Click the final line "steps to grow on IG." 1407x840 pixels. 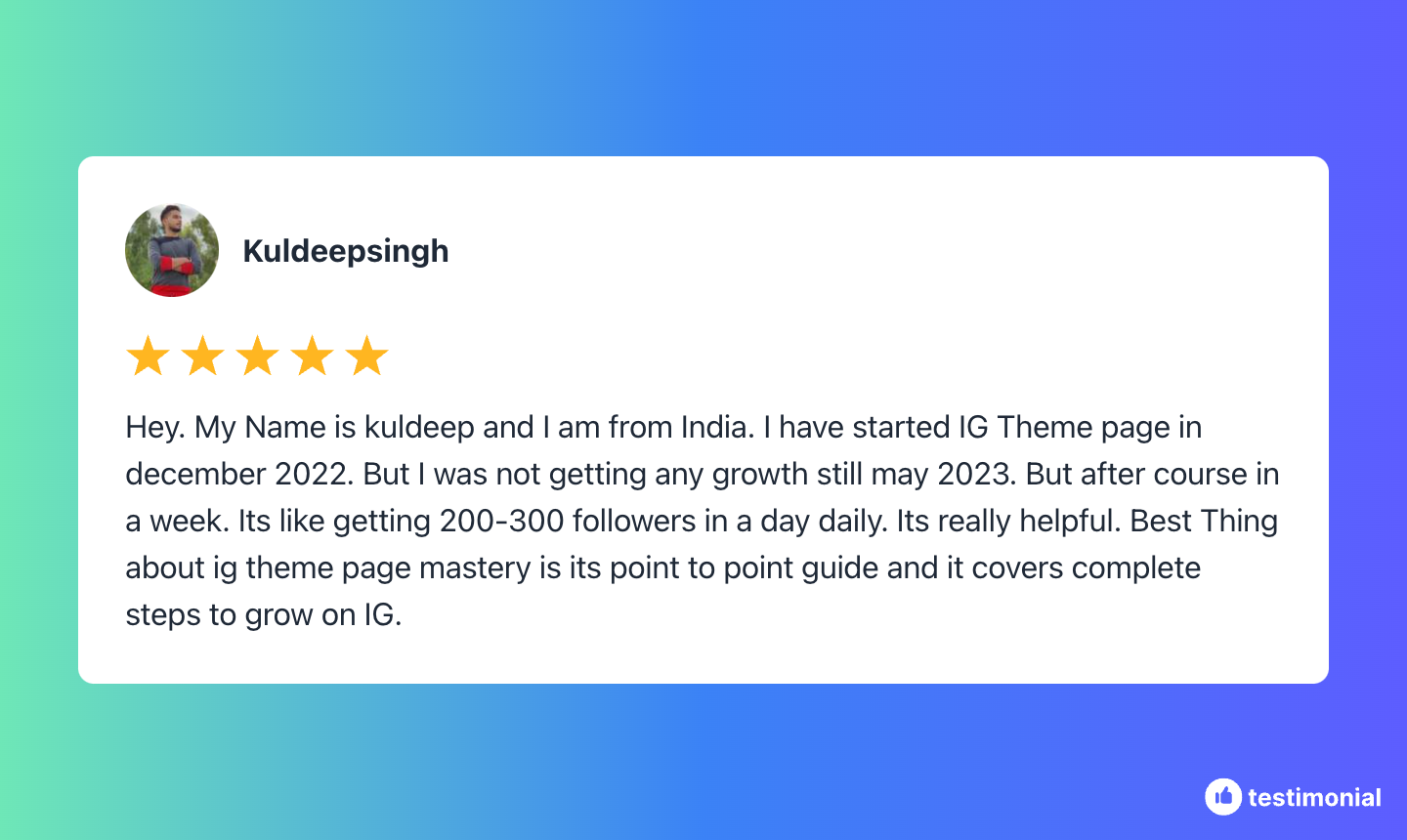tap(264, 614)
